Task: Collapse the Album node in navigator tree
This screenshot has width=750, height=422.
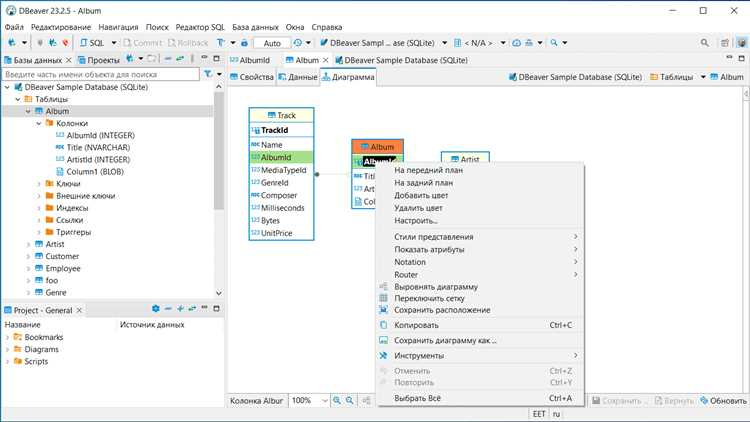Action: coord(28,111)
